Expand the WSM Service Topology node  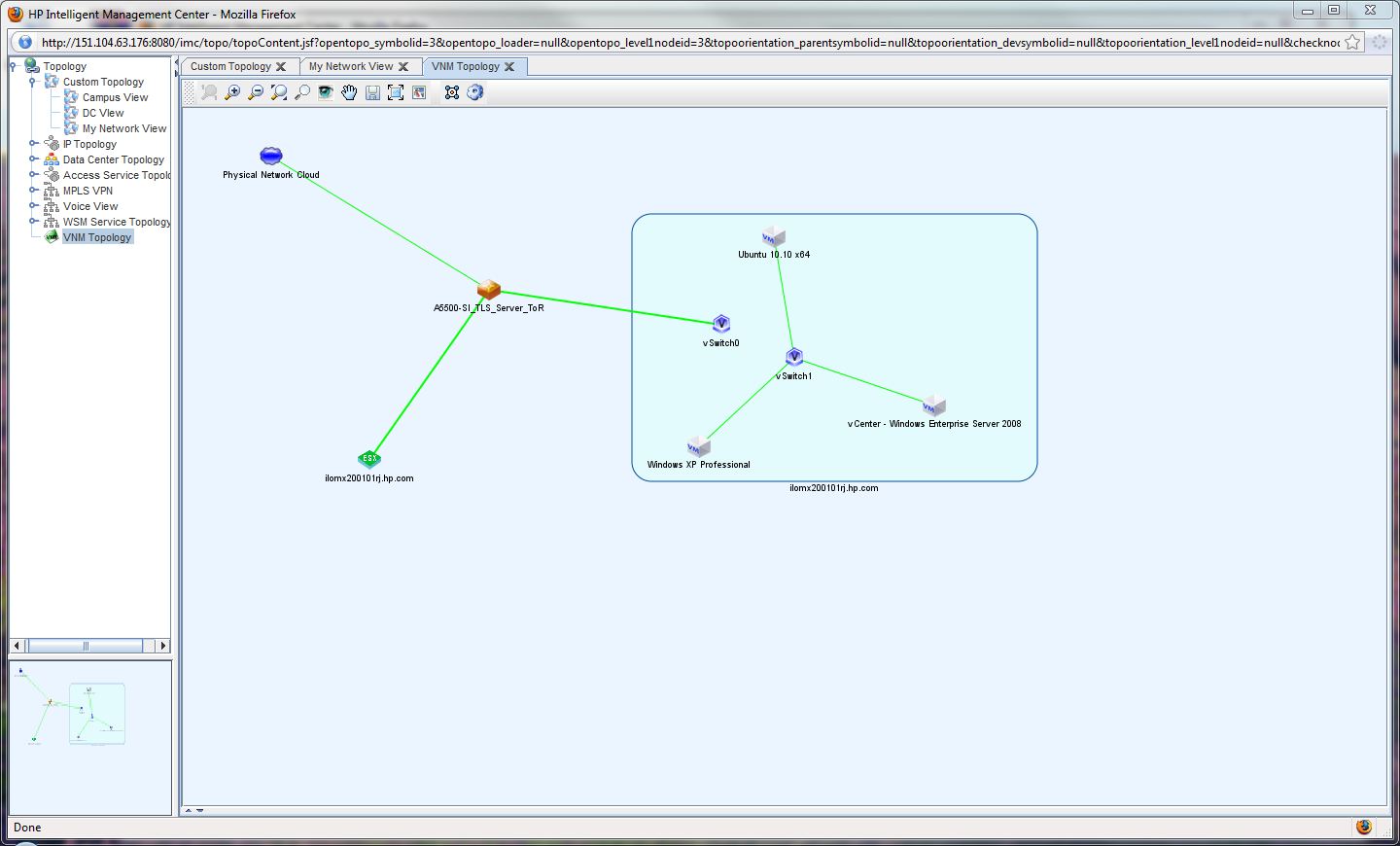(32, 222)
